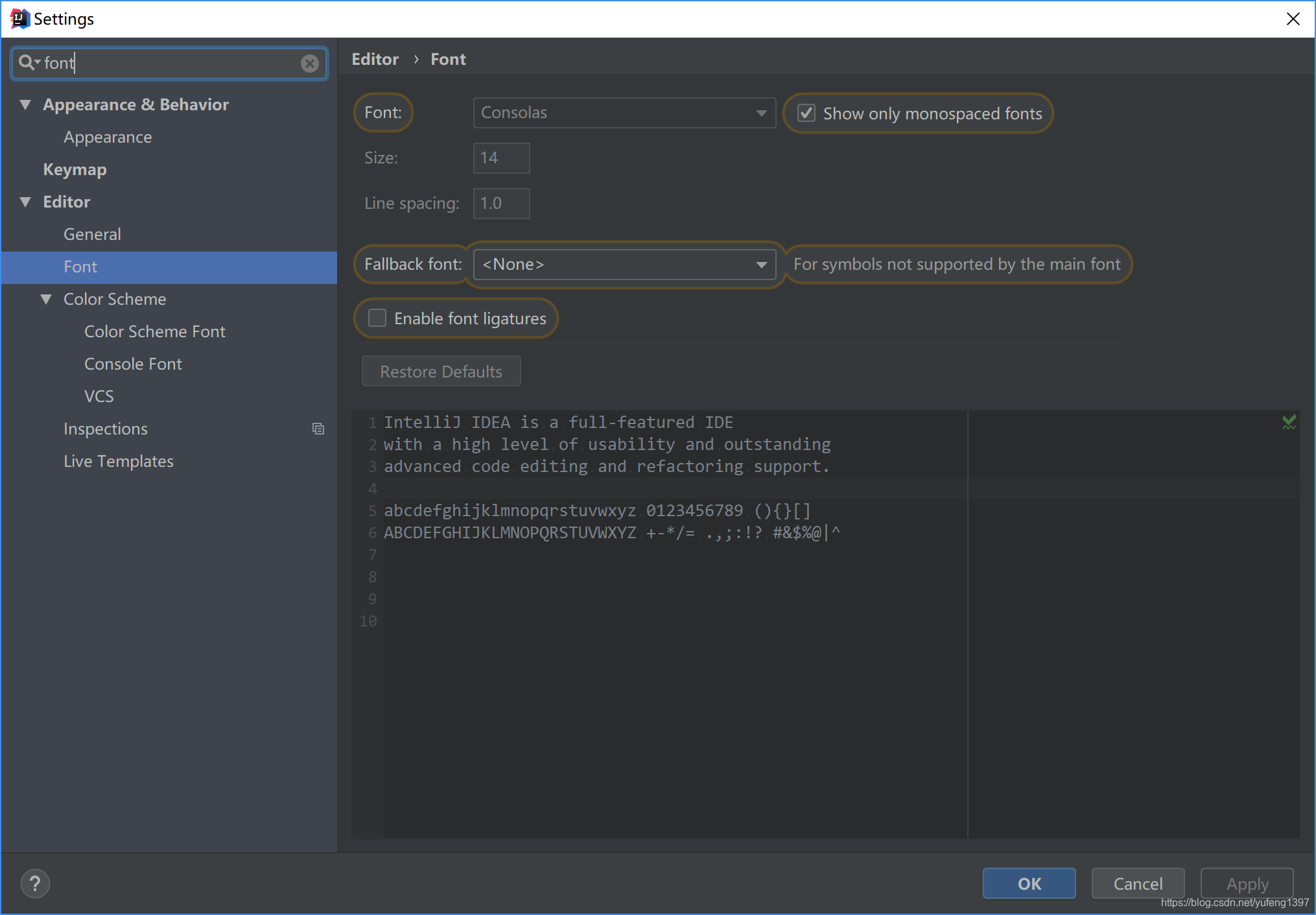This screenshot has height=915, width=1316.
Task: Click preview line 'IntelliJ IDEA is a full-featured IDE'
Action: [558, 422]
